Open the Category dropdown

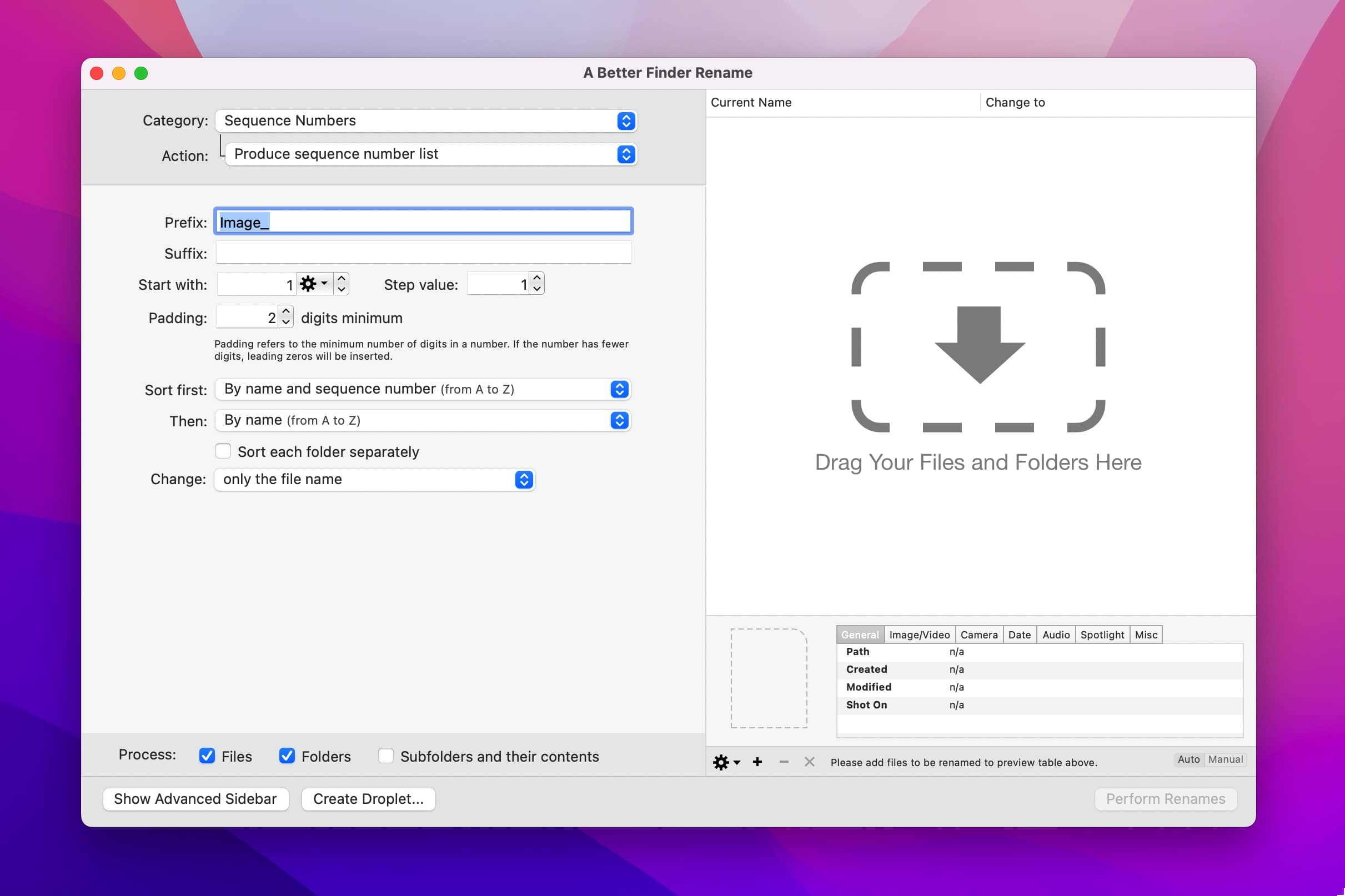[x=426, y=120]
